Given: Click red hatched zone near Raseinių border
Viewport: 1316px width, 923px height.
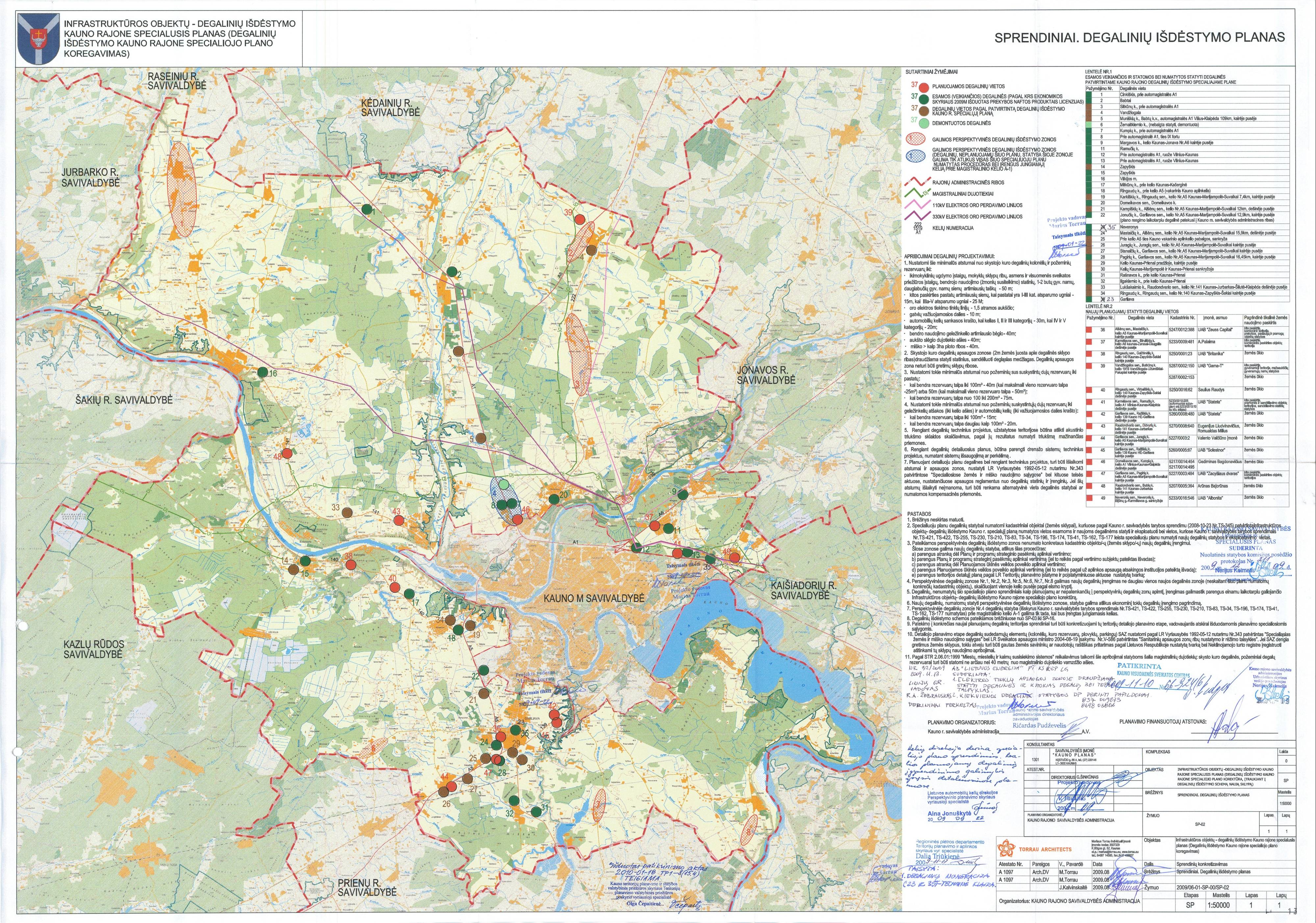Looking at the screenshot, I should pyautogui.click(x=181, y=188).
